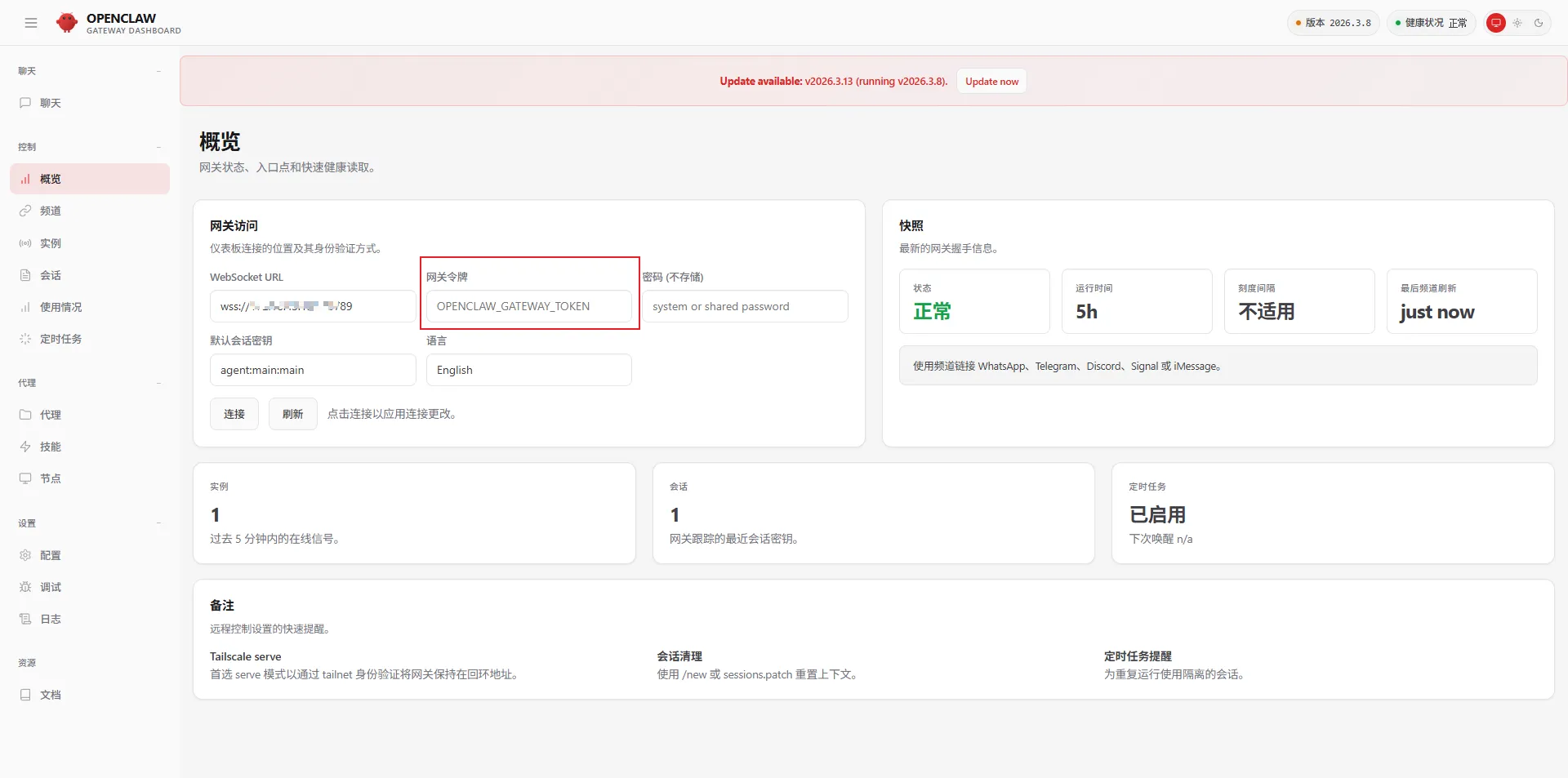This screenshot has height=778, width=1568.
Task: Open the 日志 logs icon
Action: click(25, 619)
